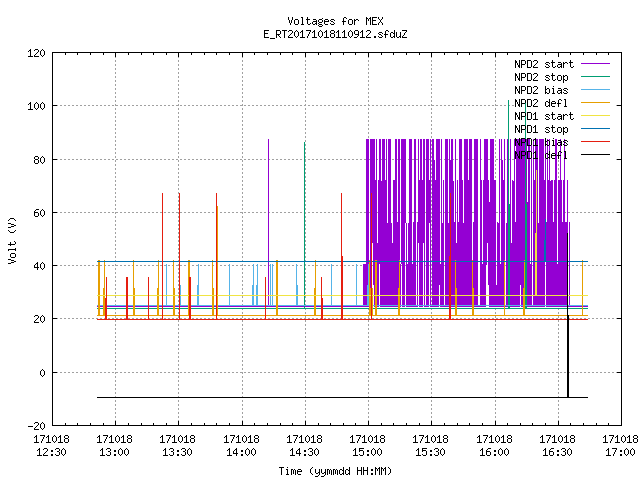Click the green NPD2 stop legend line
This screenshot has width=640, height=480.
pyautogui.click(x=596, y=77)
